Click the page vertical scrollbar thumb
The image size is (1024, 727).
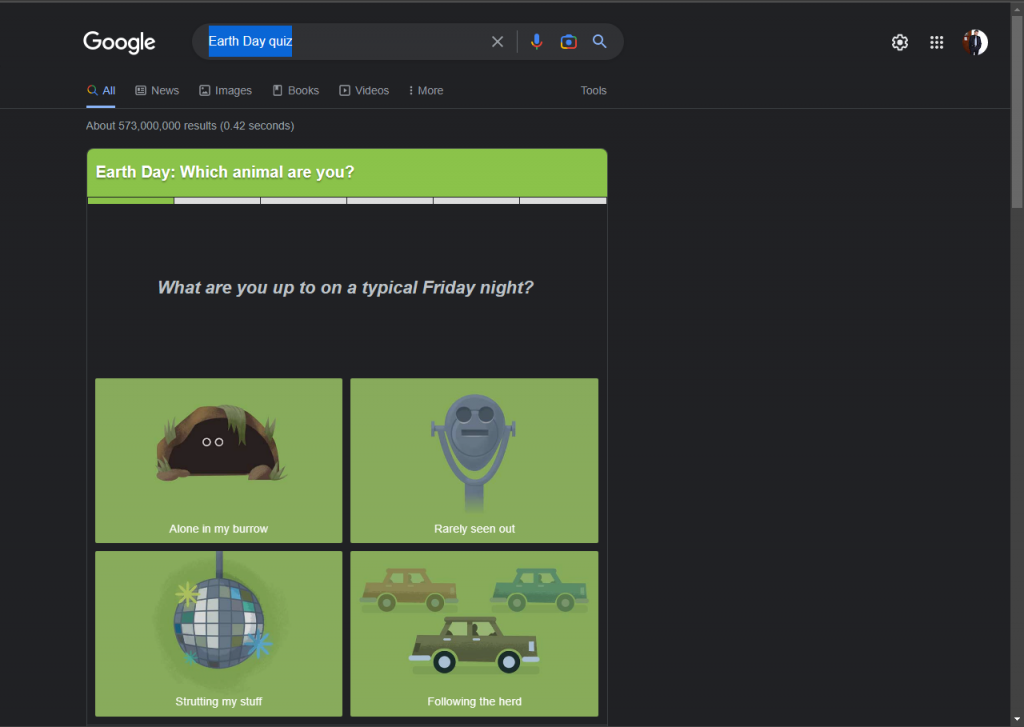click(x=1017, y=111)
